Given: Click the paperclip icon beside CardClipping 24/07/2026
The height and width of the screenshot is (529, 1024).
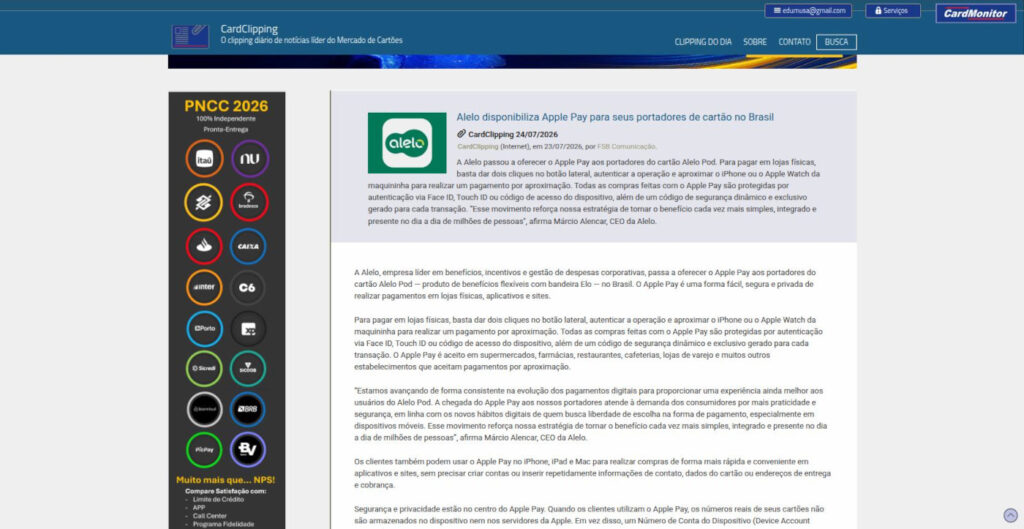Looking at the screenshot, I should point(461,134).
